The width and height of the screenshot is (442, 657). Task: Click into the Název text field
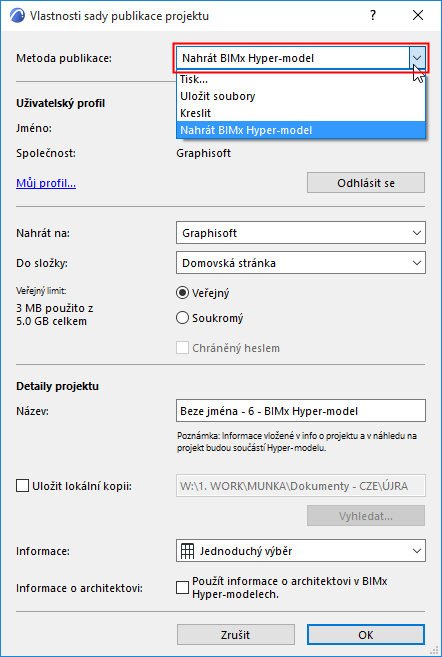(x=301, y=411)
